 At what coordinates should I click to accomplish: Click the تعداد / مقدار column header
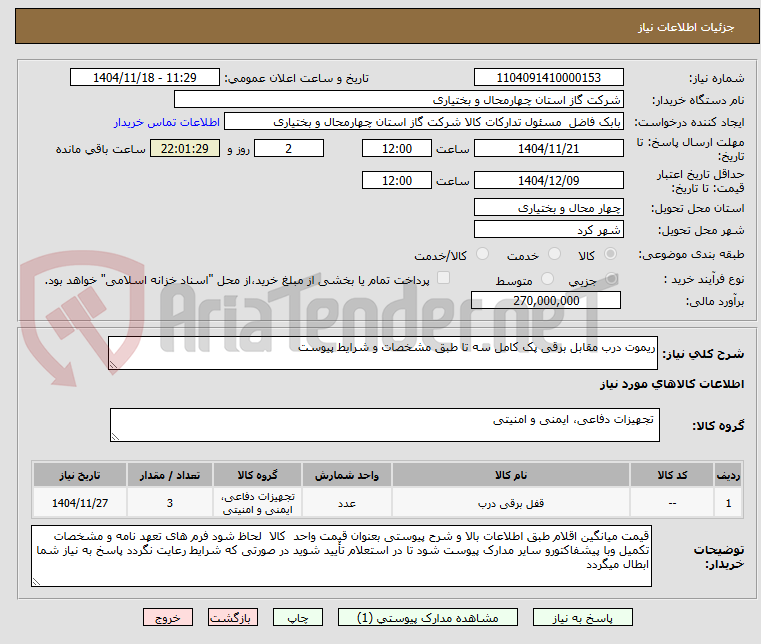(x=170, y=475)
